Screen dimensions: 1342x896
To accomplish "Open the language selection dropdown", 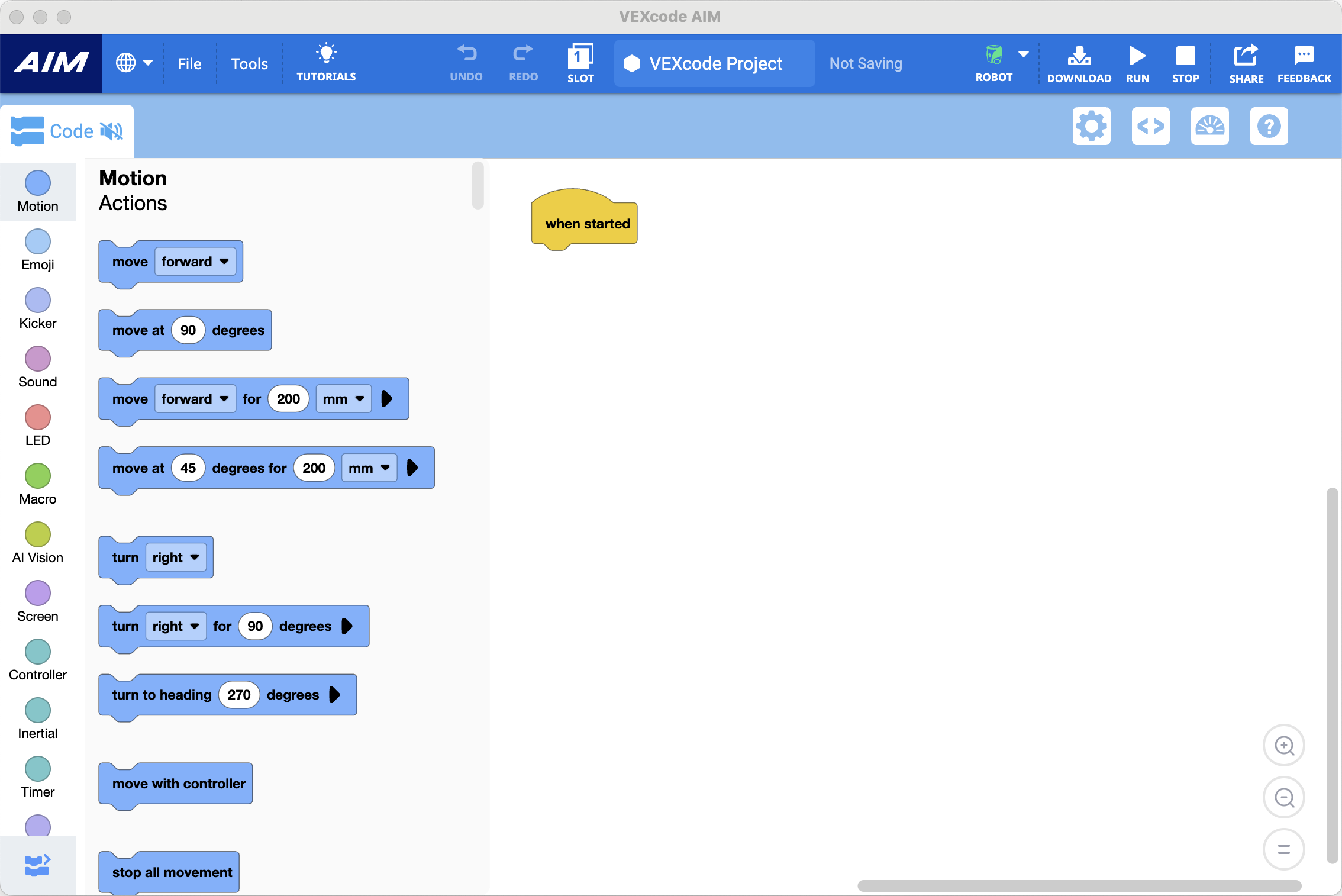I will tap(134, 63).
